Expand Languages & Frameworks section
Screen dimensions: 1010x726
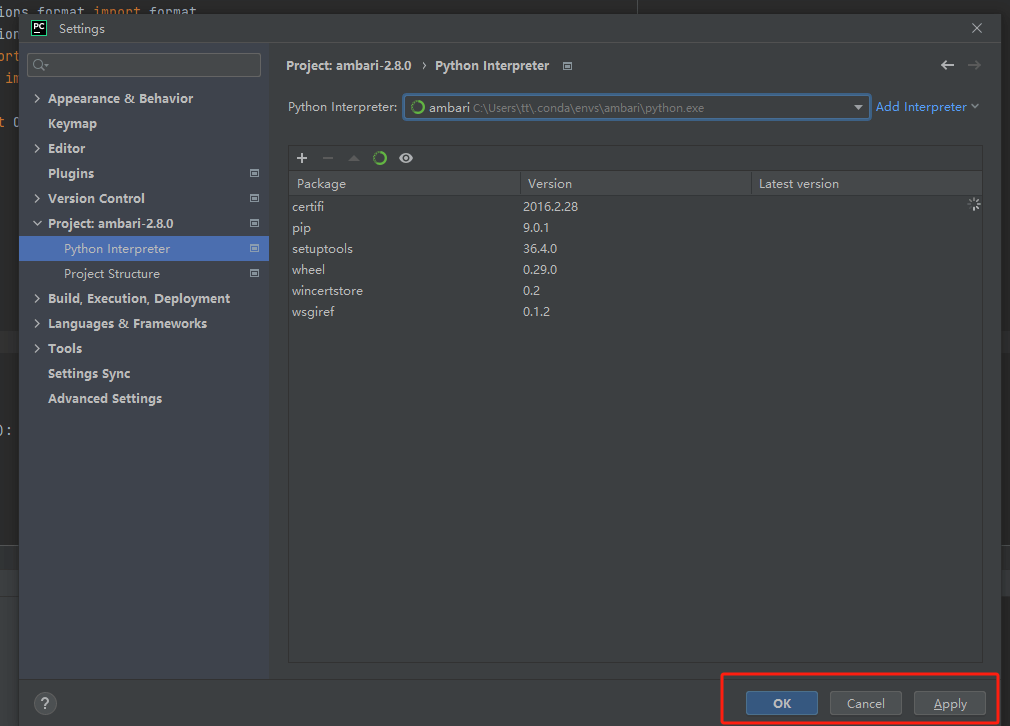tap(37, 323)
